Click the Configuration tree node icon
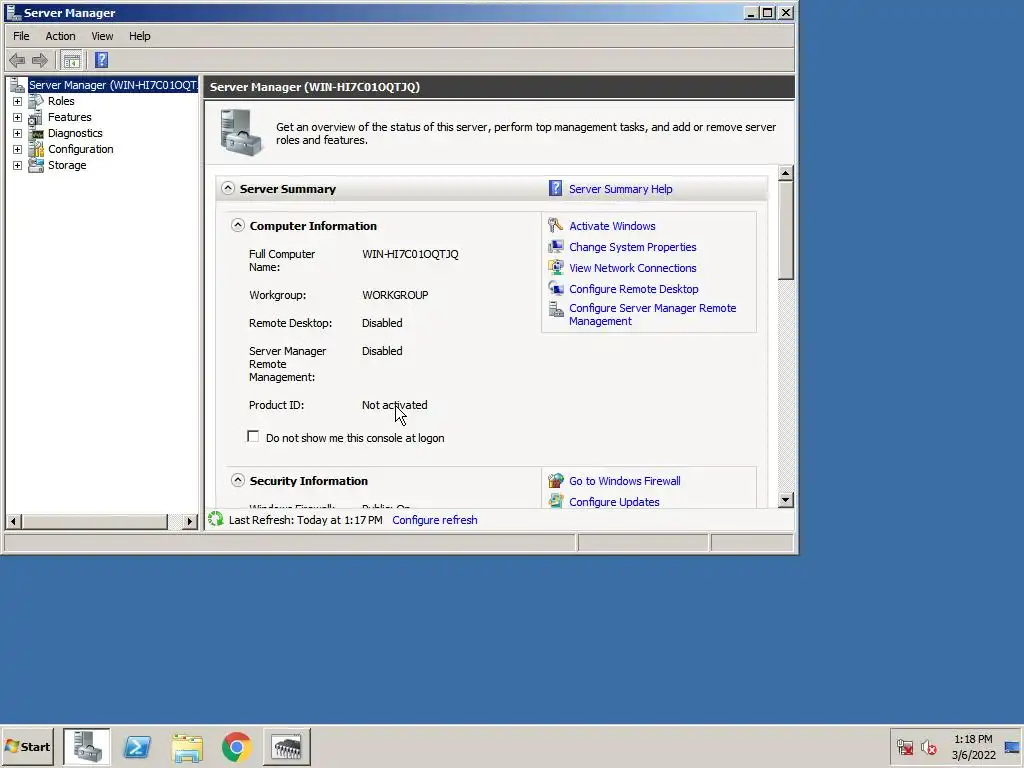This screenshot has height=768, width=1024. coord(36,150)
